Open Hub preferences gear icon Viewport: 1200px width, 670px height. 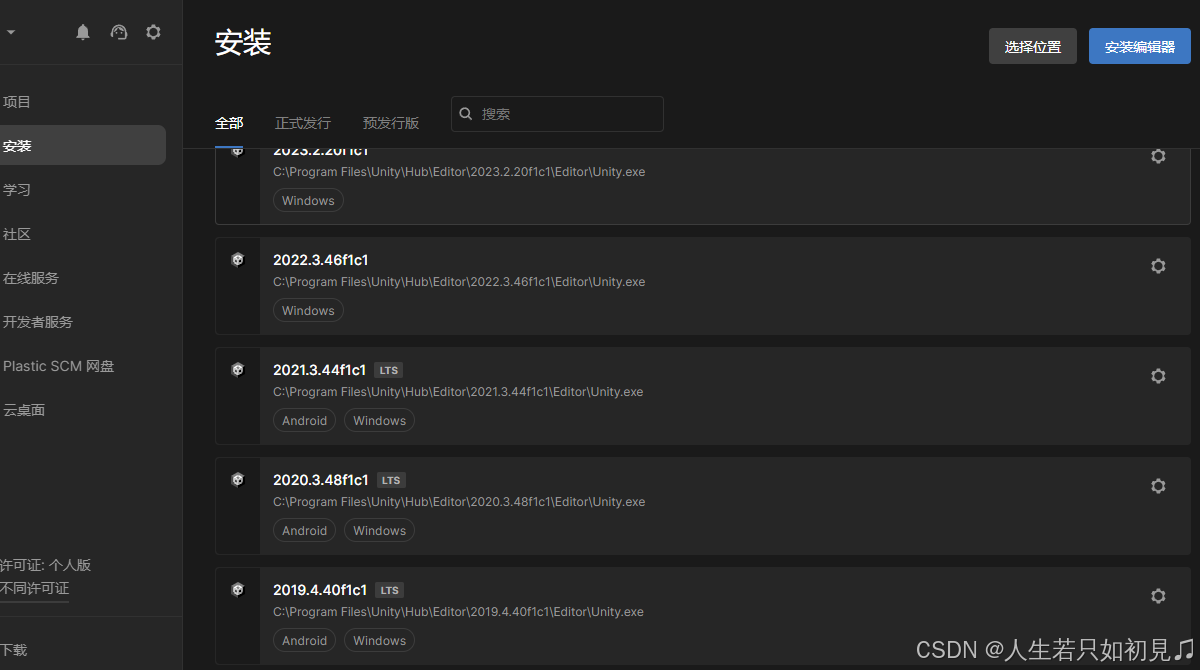153,32
